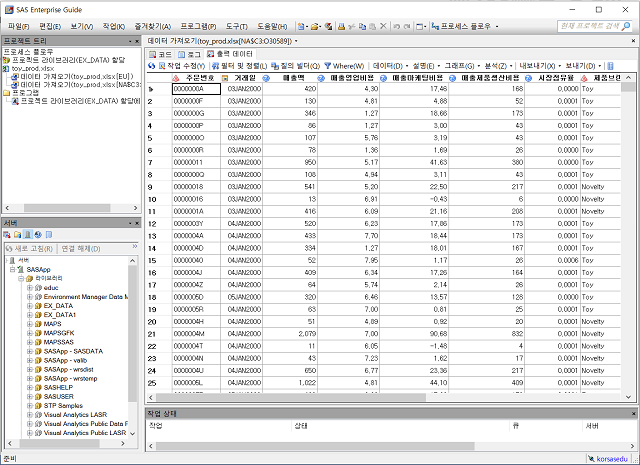
Task: Open the 도구(T) menu
Action: point(237,27)
